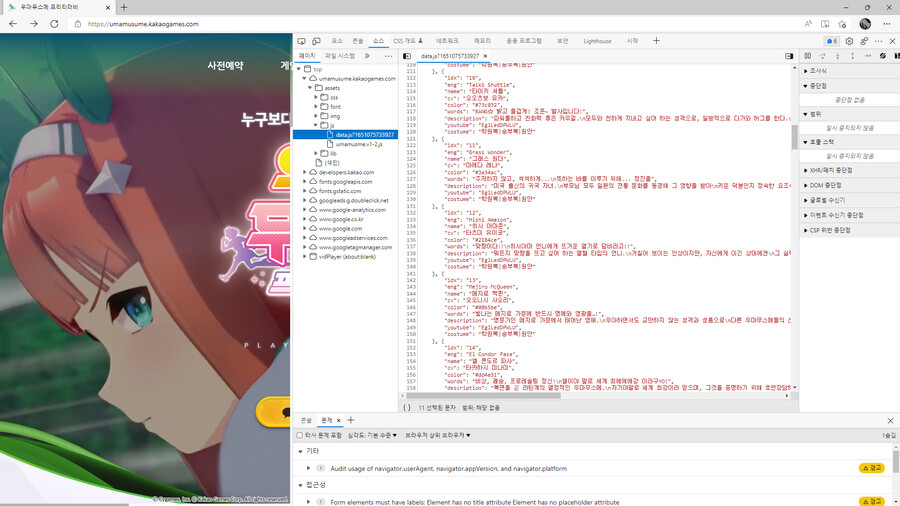The width and height of the screenshot is (900, 506).
Task: Click the blue issues counter badge showing 6
Action: 832,41
